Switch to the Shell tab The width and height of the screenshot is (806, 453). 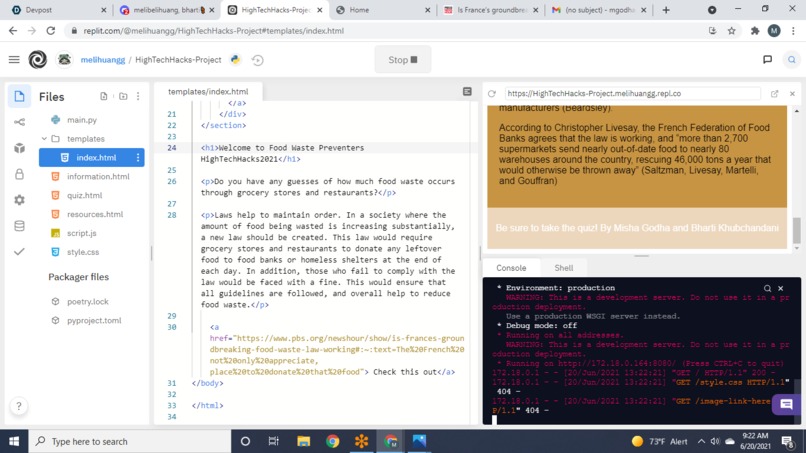click(x=563, y=268)
